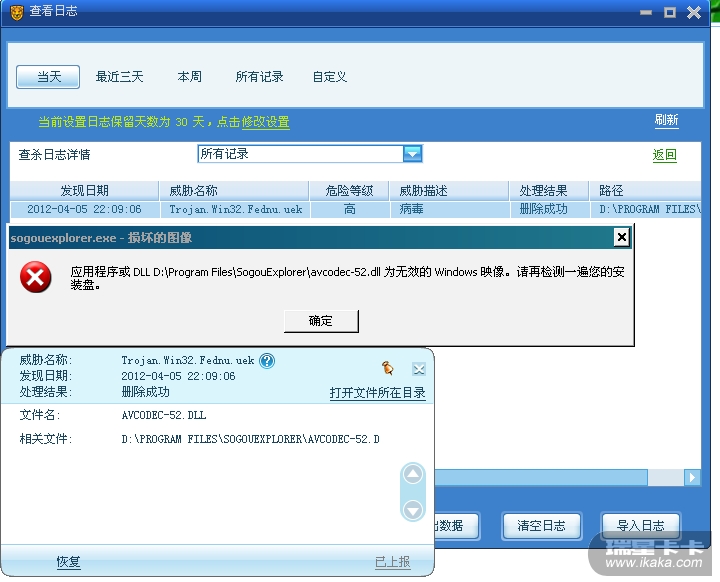Close the 查看日志 window
This screenshot has width=720, height=582.
pos(694,12)
